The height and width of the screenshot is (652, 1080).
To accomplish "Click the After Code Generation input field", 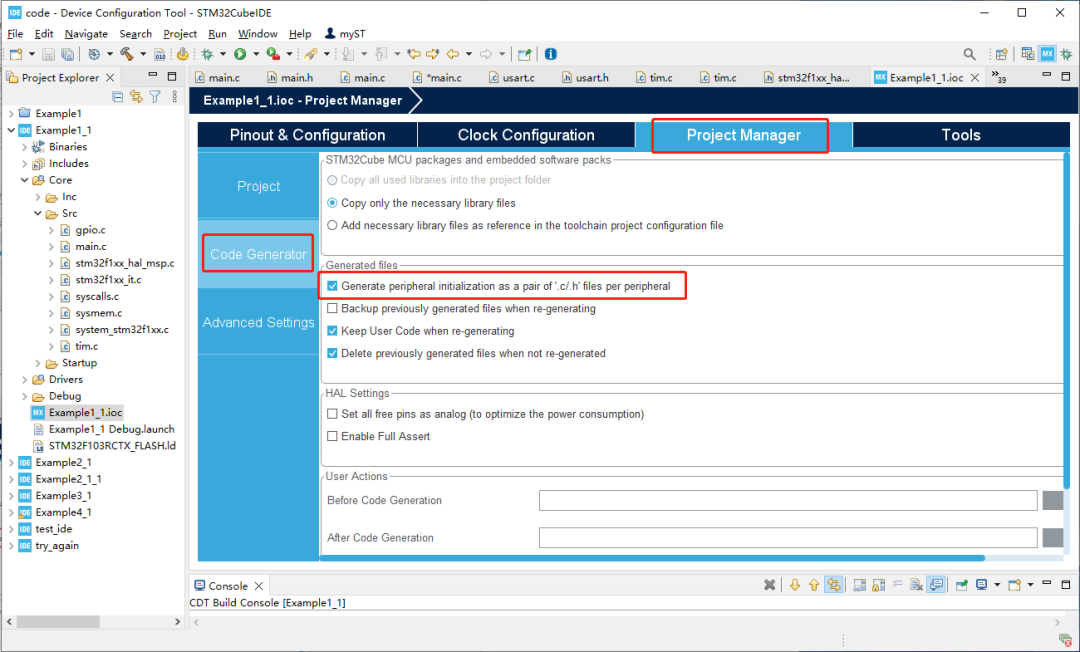I will 788,538.
